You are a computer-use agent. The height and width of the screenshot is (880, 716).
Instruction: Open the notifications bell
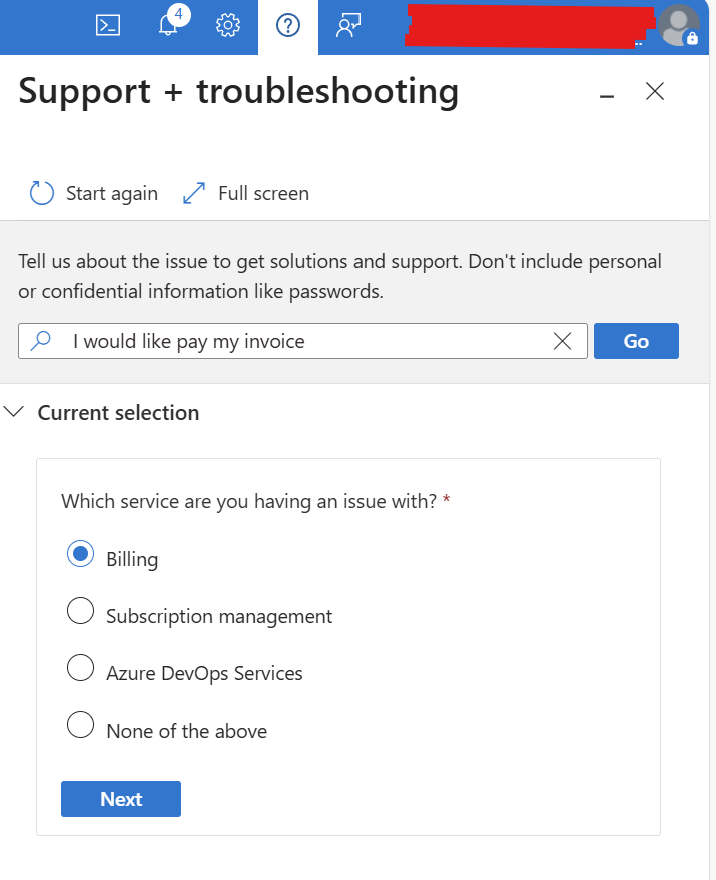[x=168, y=25]
